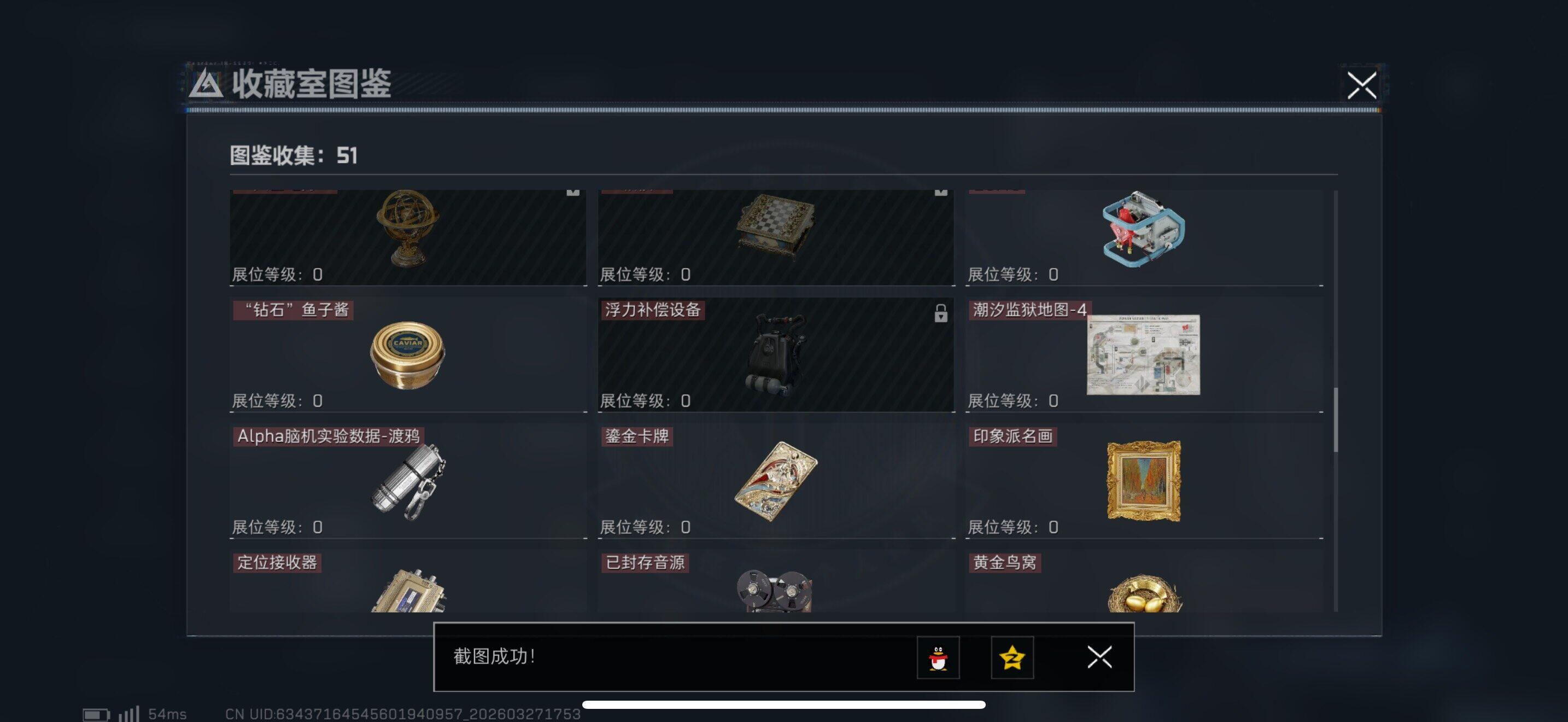Click the lock icon on 浮力补偿设备
1568x722 pixels.
pos(940,313)
